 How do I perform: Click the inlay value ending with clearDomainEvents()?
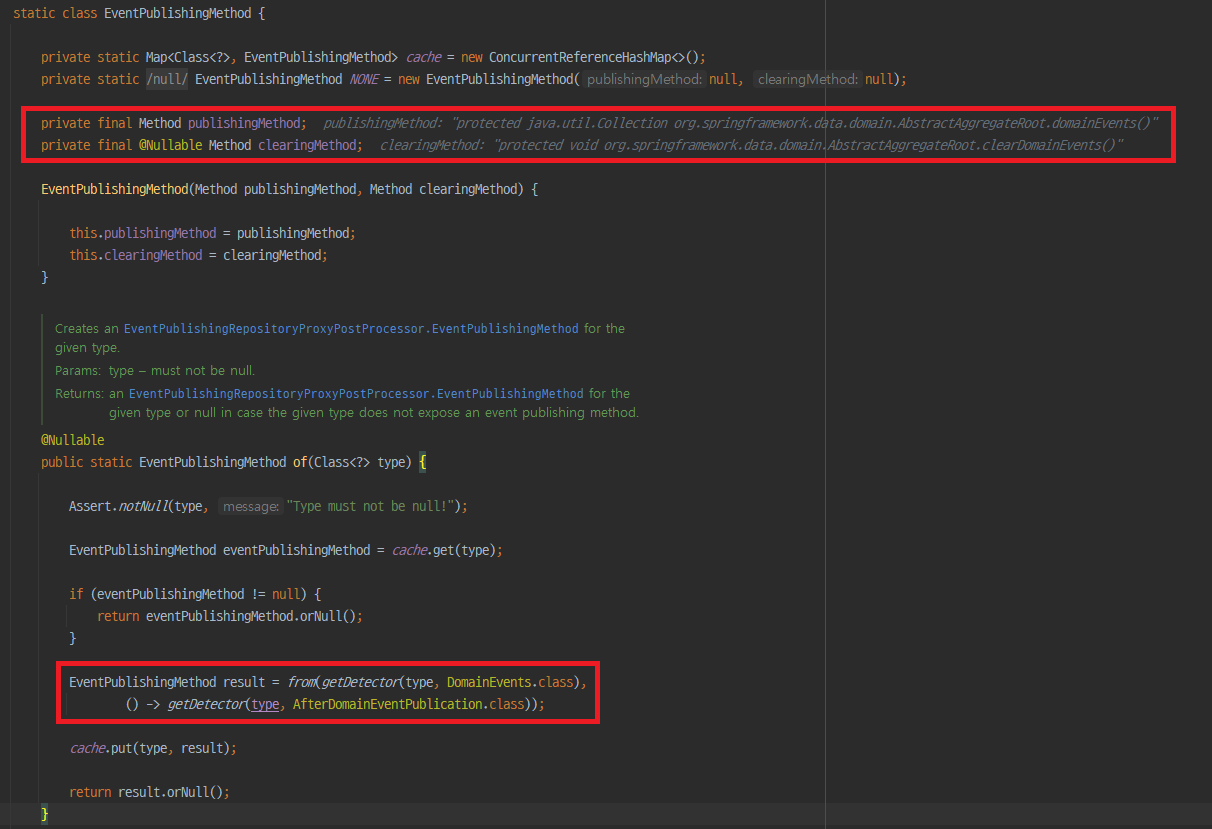[809, 145]
